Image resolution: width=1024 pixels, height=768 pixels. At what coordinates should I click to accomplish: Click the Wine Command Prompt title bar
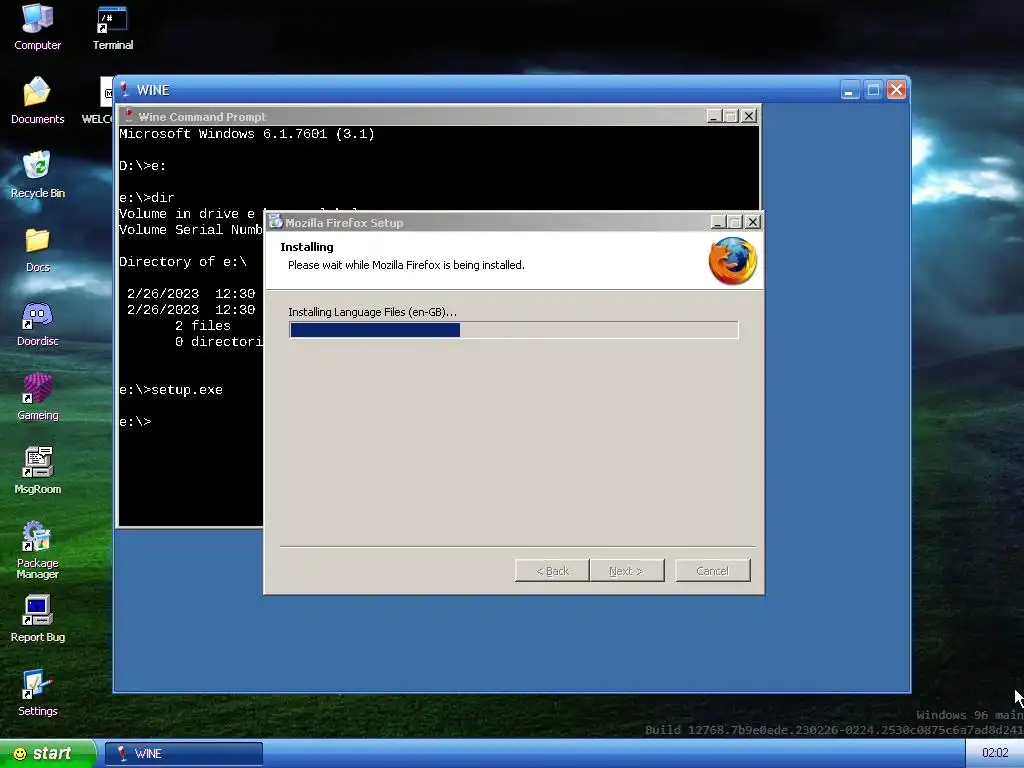439,116
